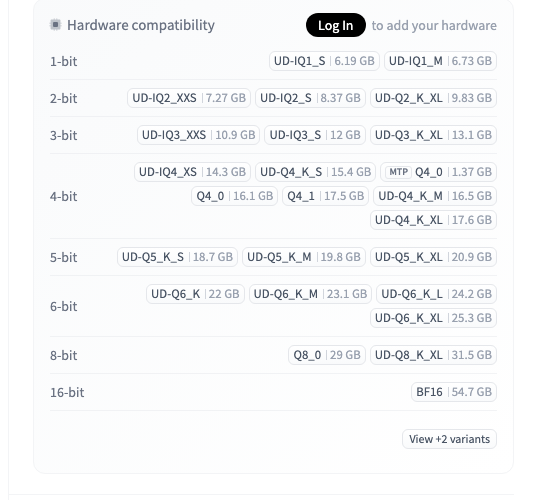The width and height of the screenshot is (540, 500).
Task: Select the UD-IQ1_M 6.73 GB variant
Action: 440,61
